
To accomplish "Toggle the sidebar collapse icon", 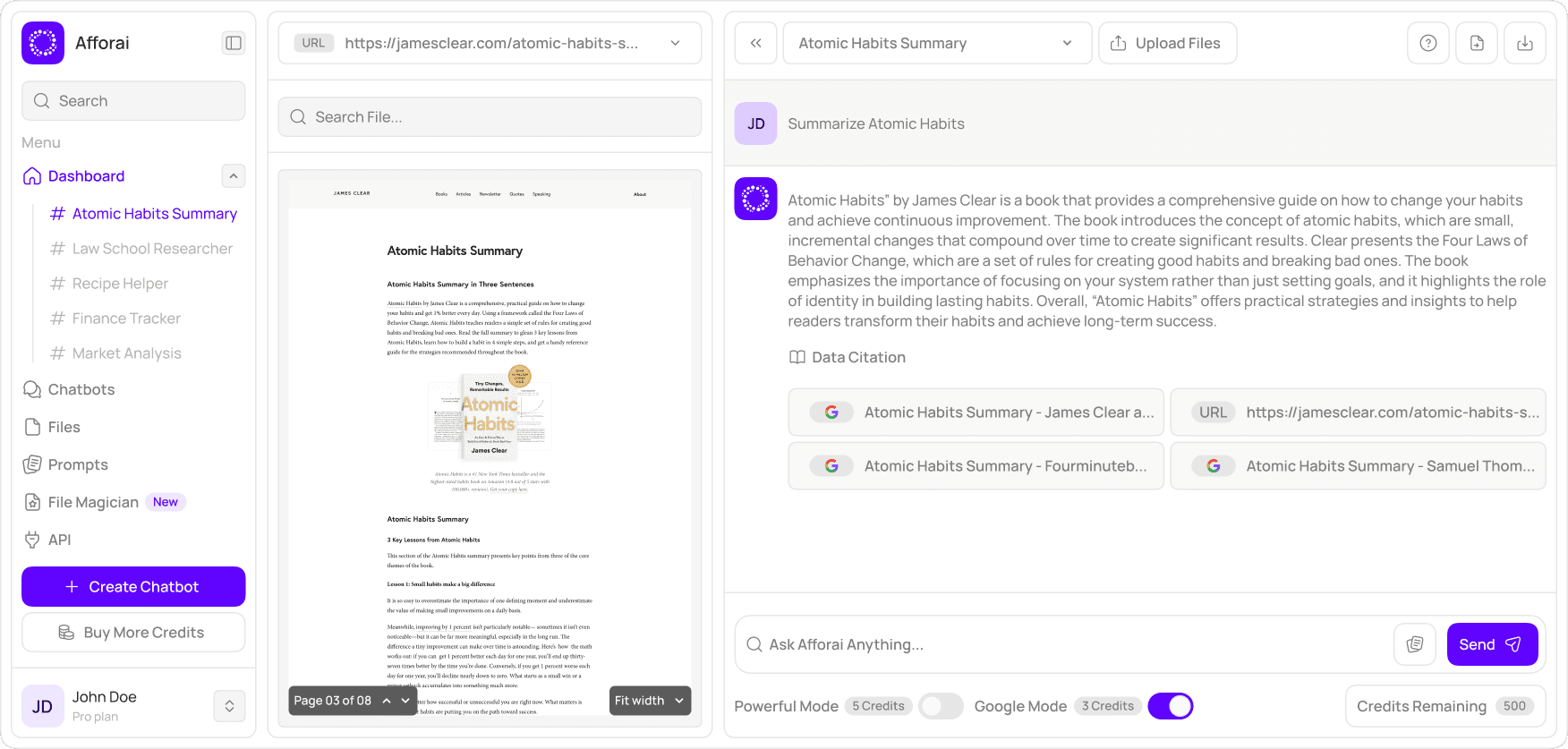I will click(x=233, y=43).
